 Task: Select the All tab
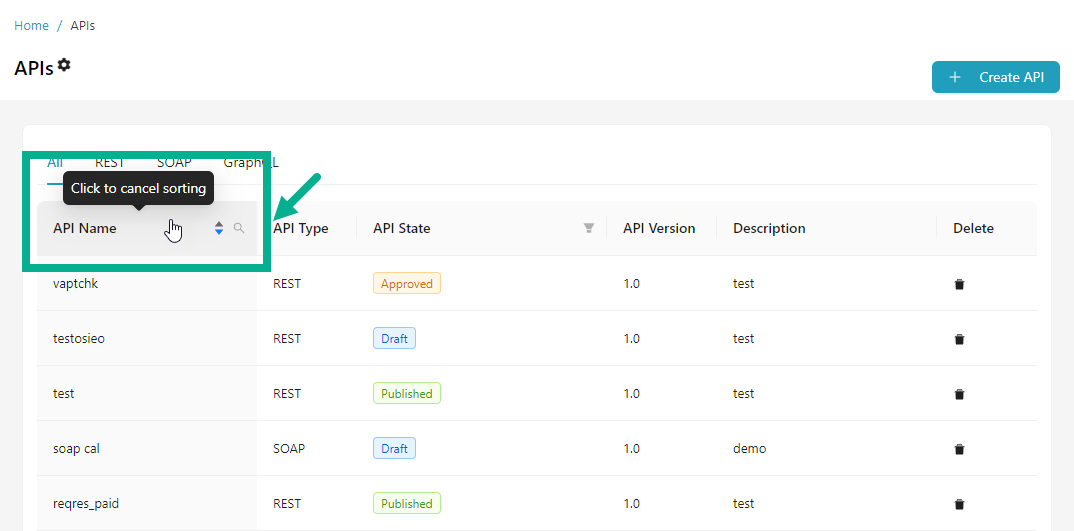pyautogui.click(x=55, y=162)
